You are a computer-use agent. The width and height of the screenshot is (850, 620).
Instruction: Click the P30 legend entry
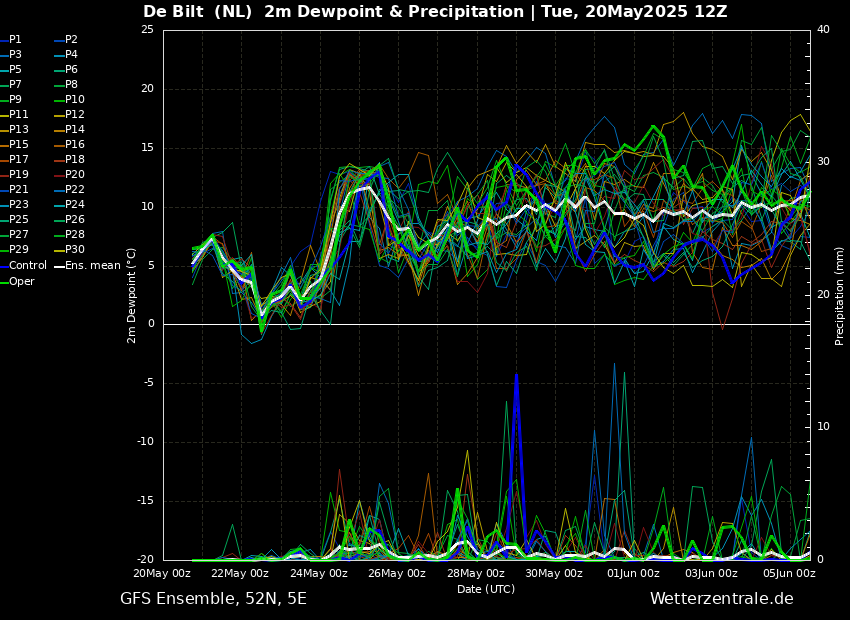click(x=75, y=250)
